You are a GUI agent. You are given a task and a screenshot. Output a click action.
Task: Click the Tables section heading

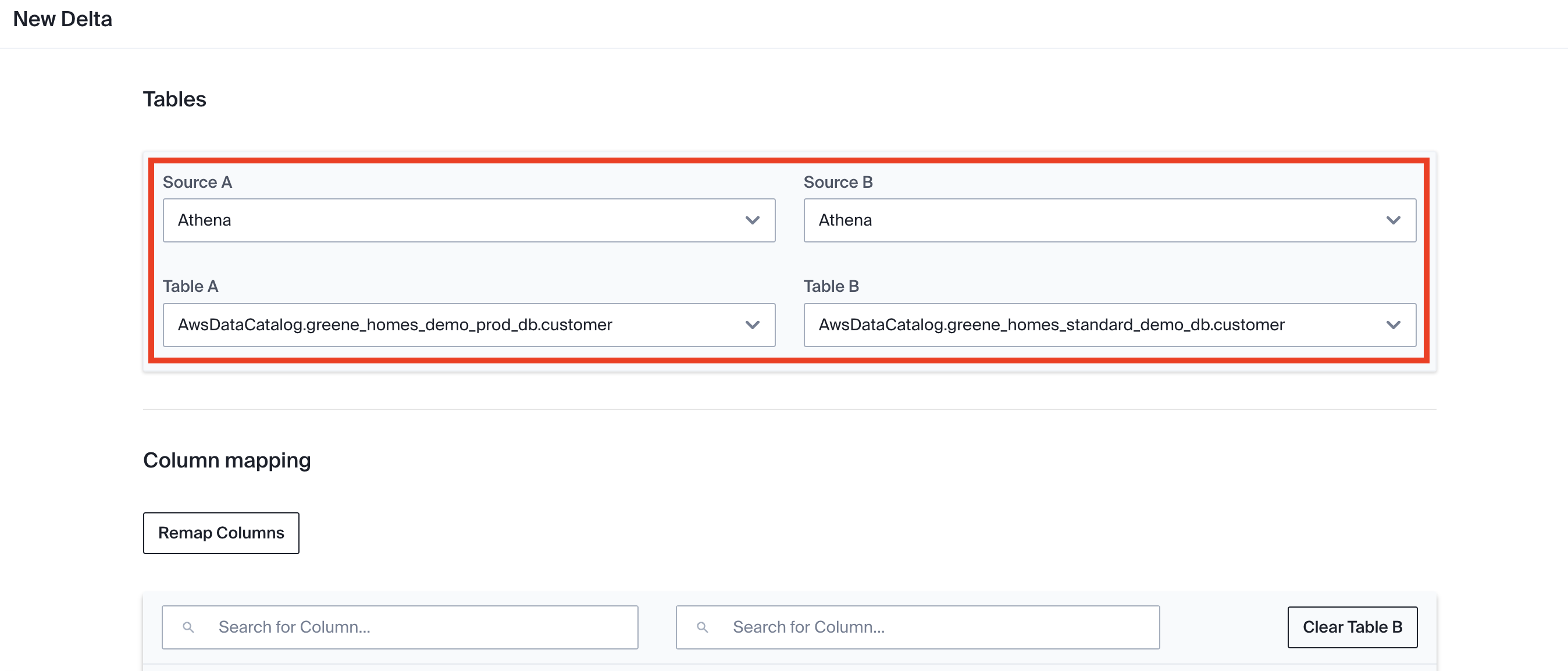pyautogui.click(x=174, y=99)
